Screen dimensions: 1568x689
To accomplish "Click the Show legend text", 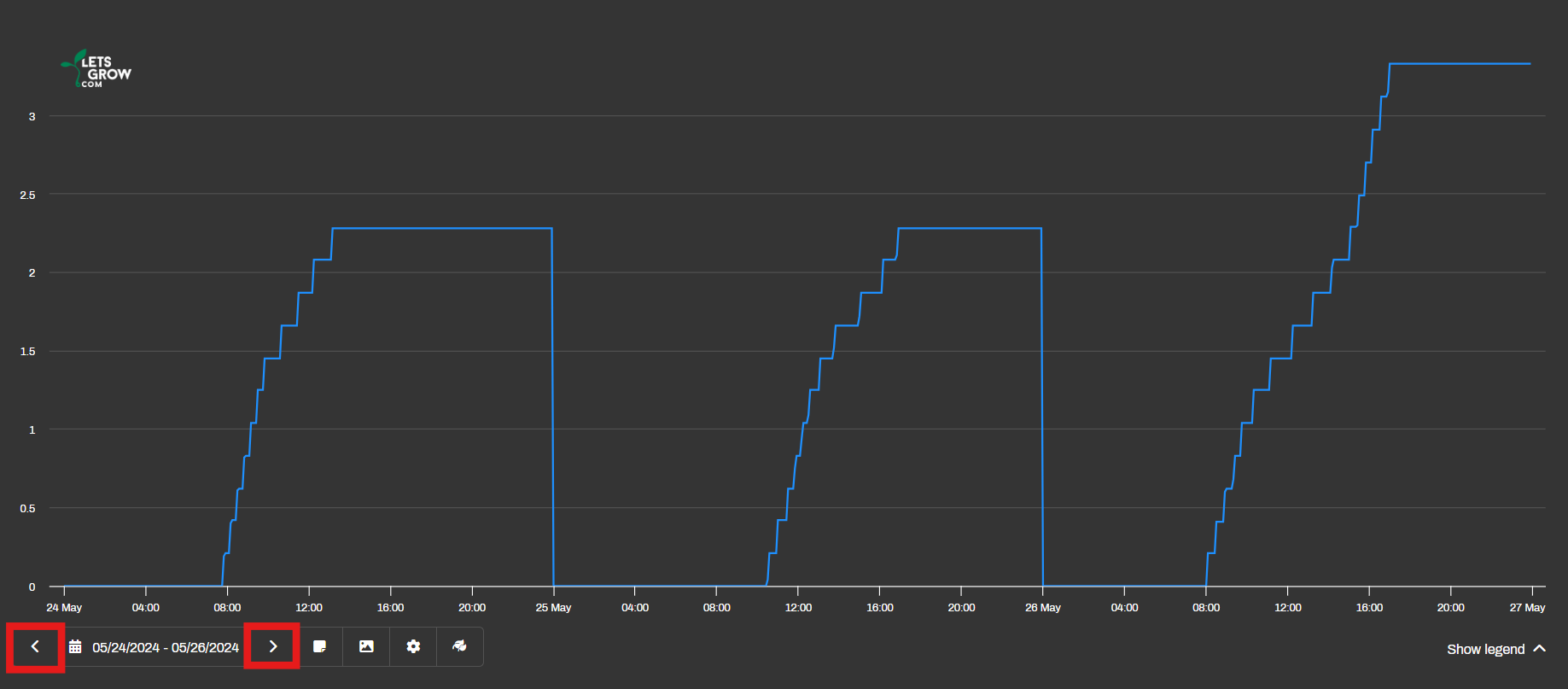I will [1485, 650].
